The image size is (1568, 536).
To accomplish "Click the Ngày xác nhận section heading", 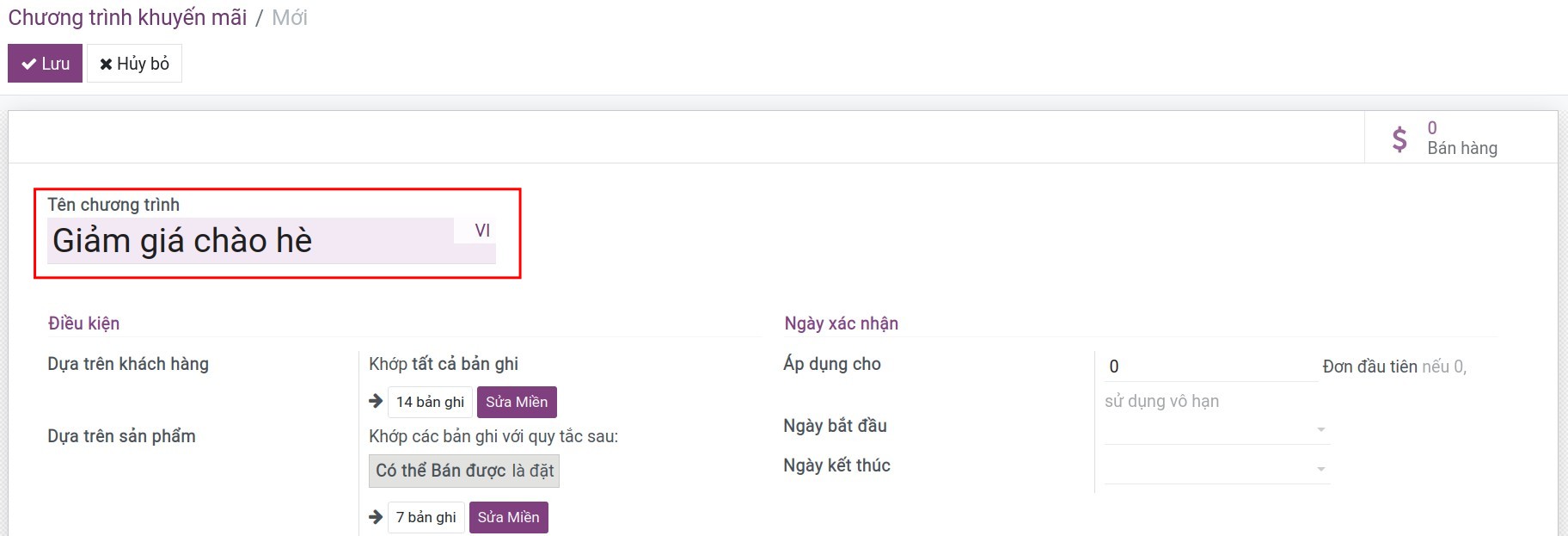I will click(841, 323).
